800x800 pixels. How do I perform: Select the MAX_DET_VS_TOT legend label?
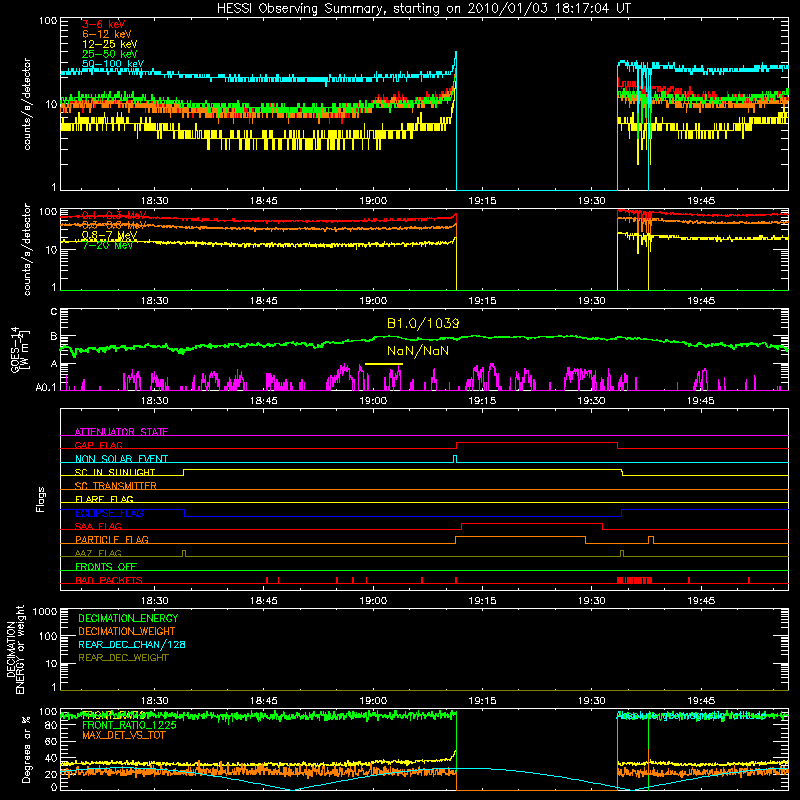(123, 735)
